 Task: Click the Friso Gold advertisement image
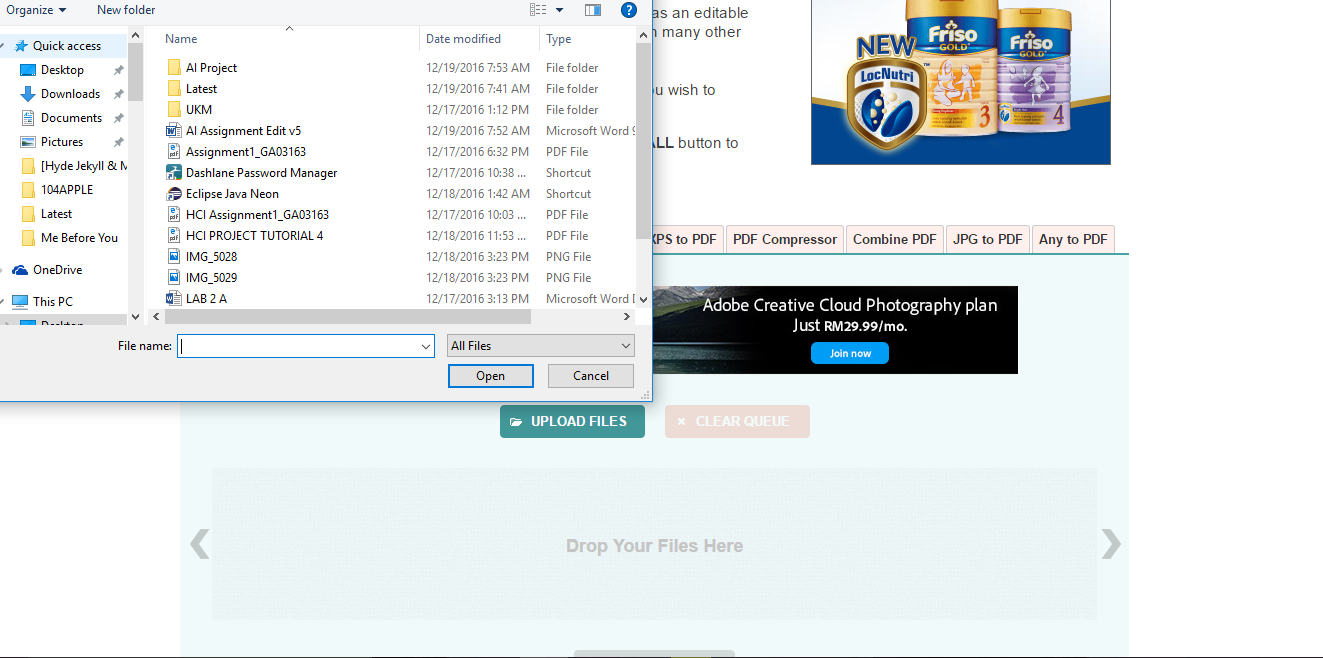[x=961, y=82]
